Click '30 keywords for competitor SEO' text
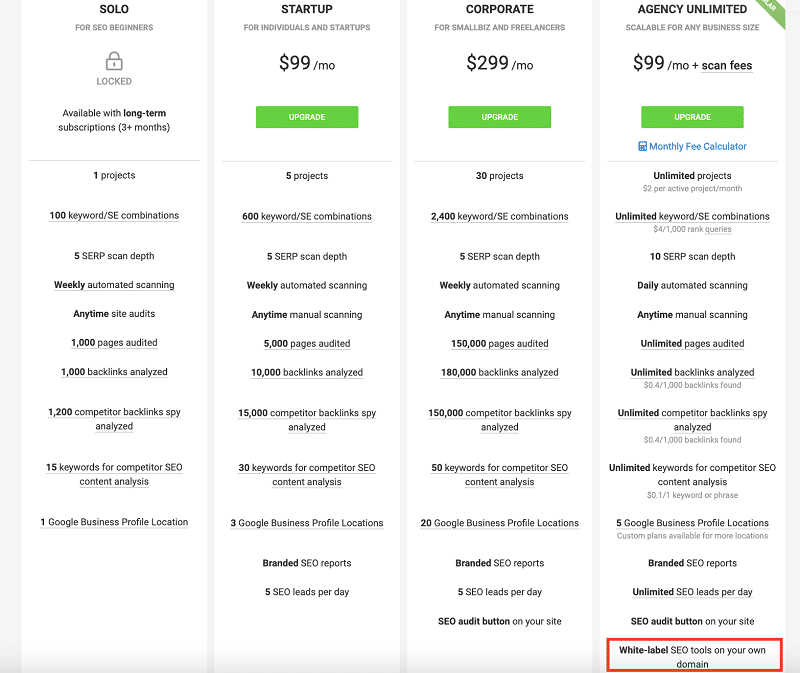 pos(307,467)
